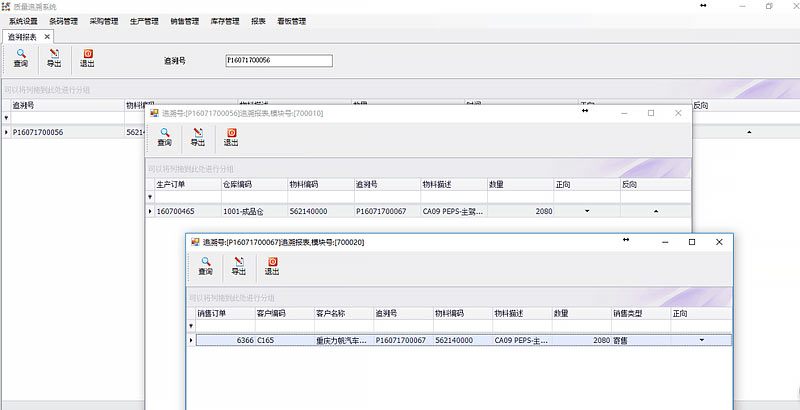
Task: Expand 正向 arrow in production order 160700465 row
Action: (x=586, y=211)
